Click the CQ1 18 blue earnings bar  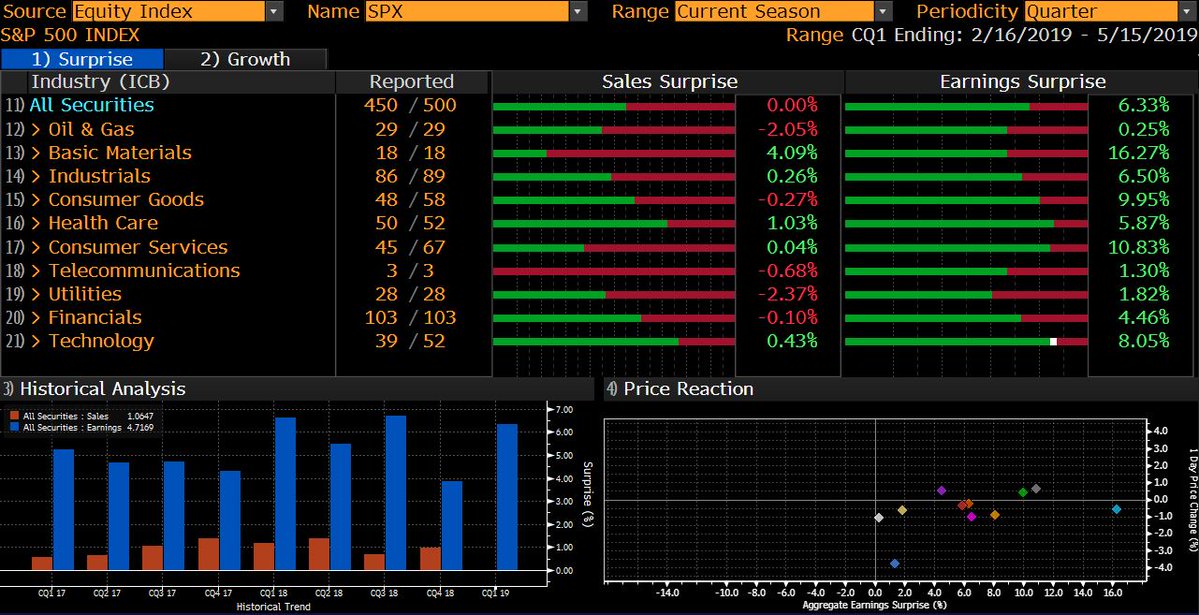pos(285,494)
